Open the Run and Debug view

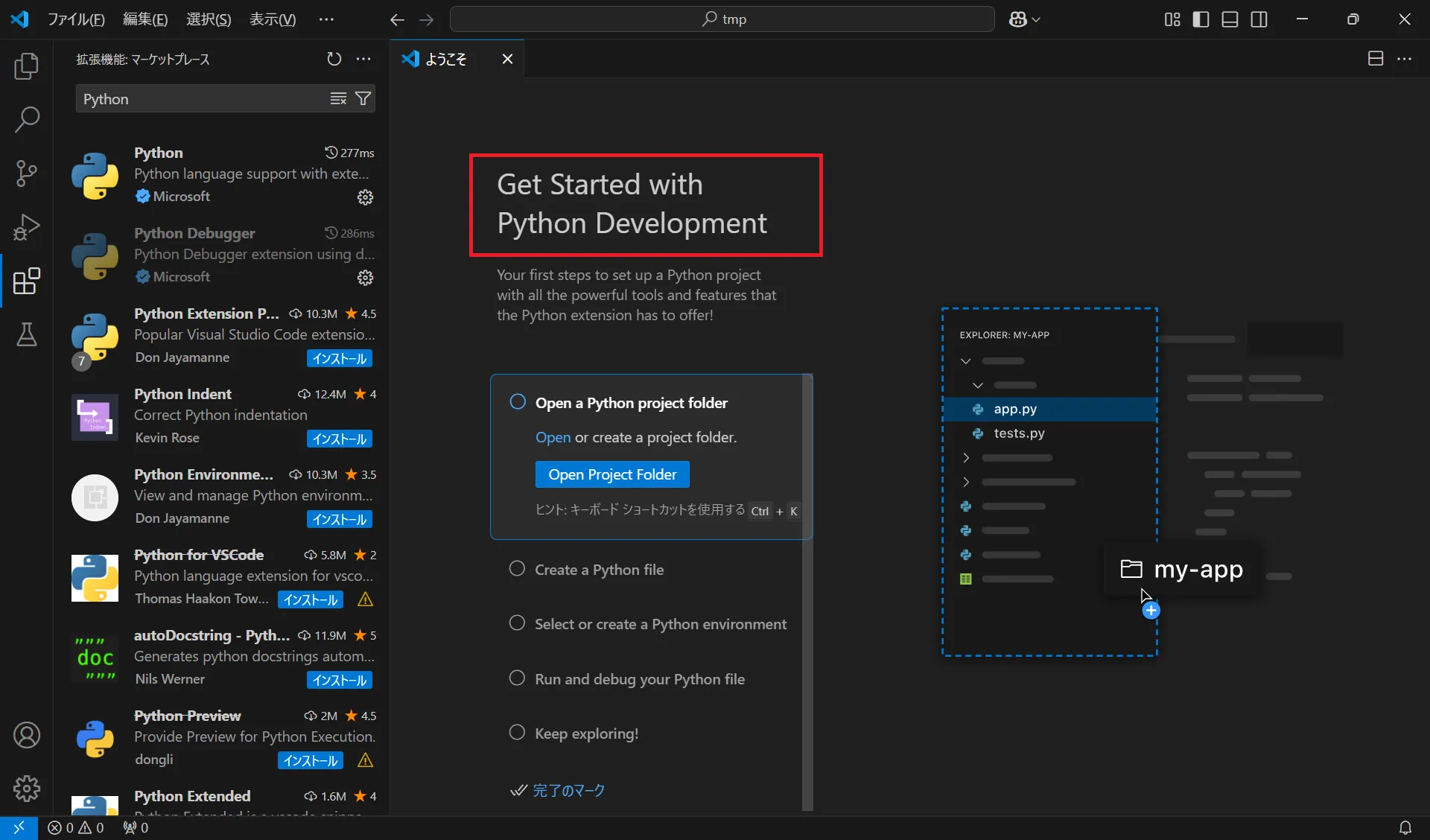(27, 227)
